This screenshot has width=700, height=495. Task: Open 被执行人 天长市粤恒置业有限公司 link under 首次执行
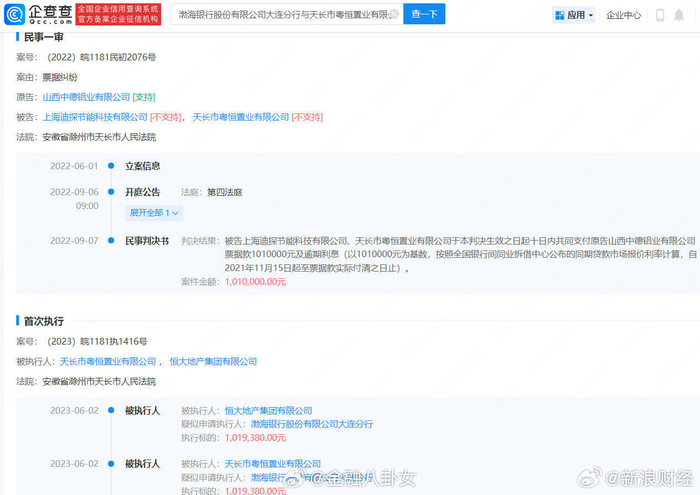pyautogui.click(x=108, y=362)
